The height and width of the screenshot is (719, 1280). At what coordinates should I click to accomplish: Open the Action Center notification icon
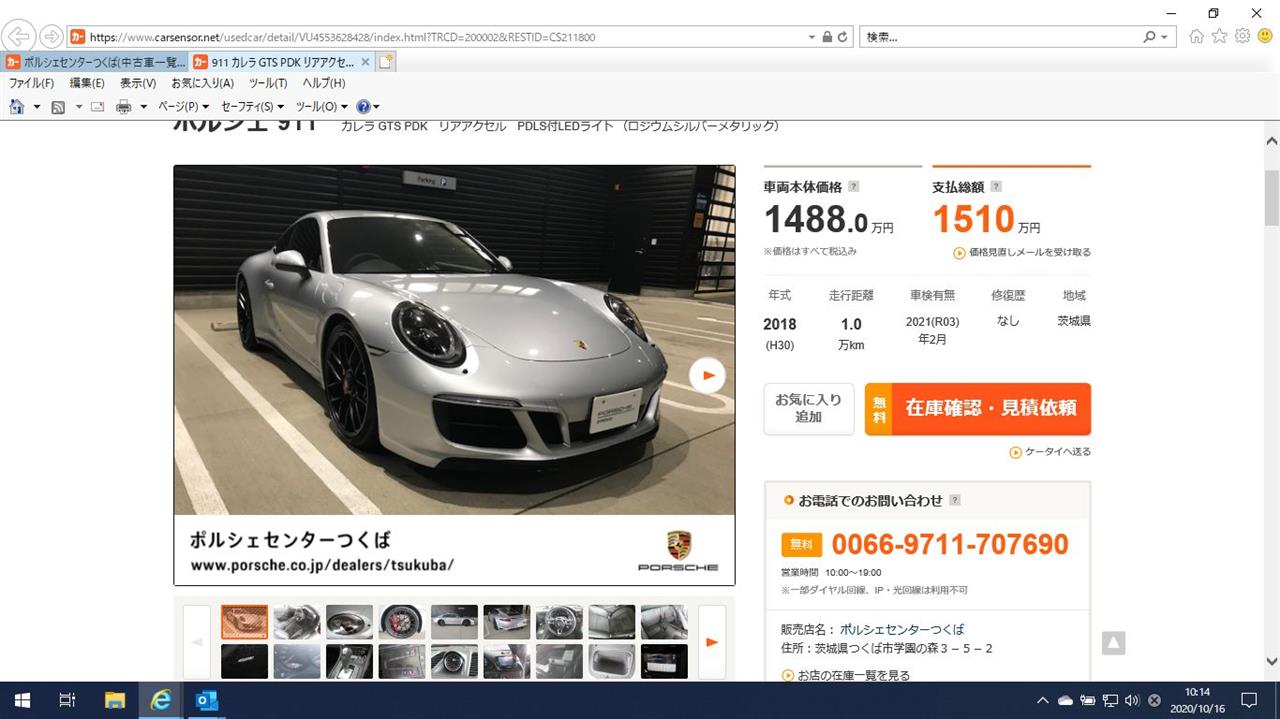click(x=1249, y=700)
